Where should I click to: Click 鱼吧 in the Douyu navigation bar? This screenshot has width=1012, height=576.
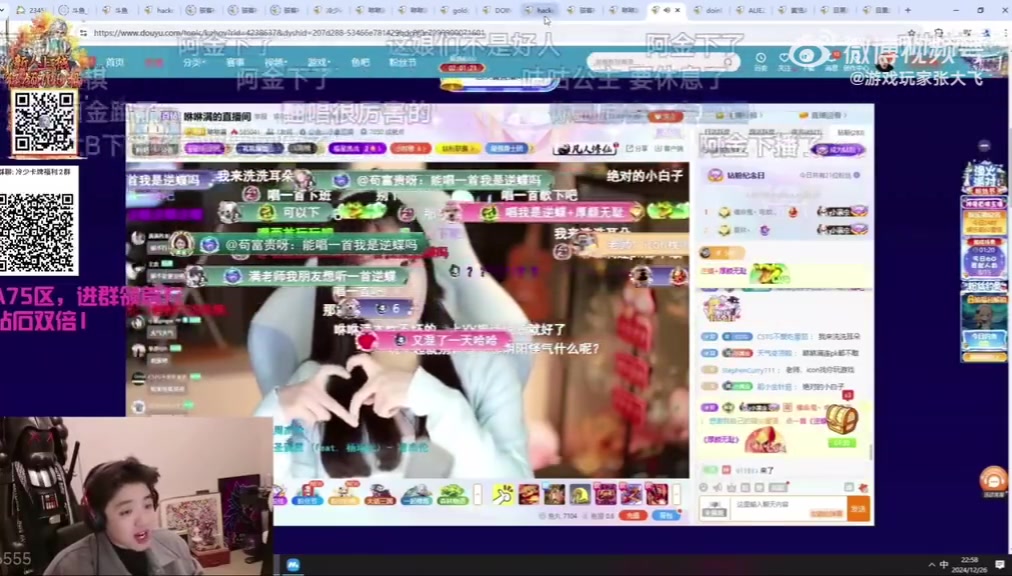360,63
